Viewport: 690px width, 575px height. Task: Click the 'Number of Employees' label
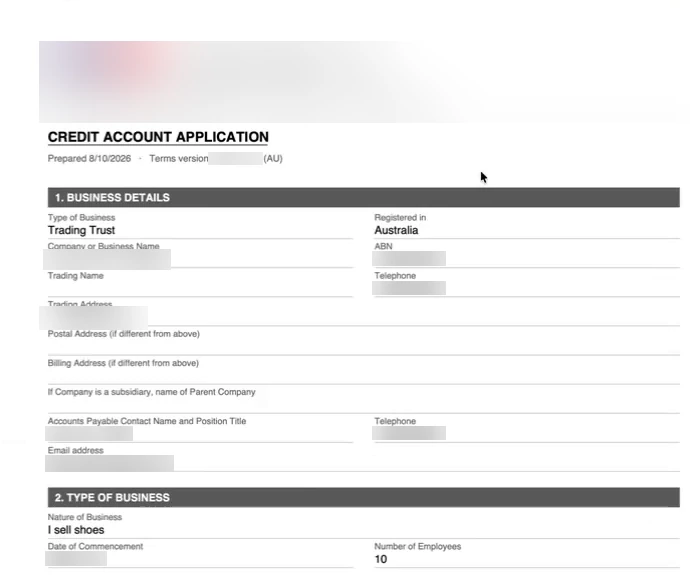tap(418, 546)
